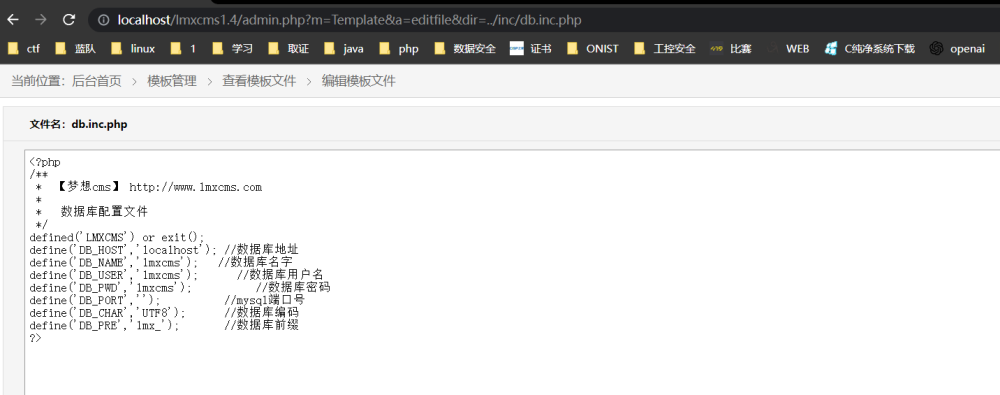This screenshot has width=1000, height=395.
Task: Click the DB_CHAR define line
Action: tap(164, 313)
